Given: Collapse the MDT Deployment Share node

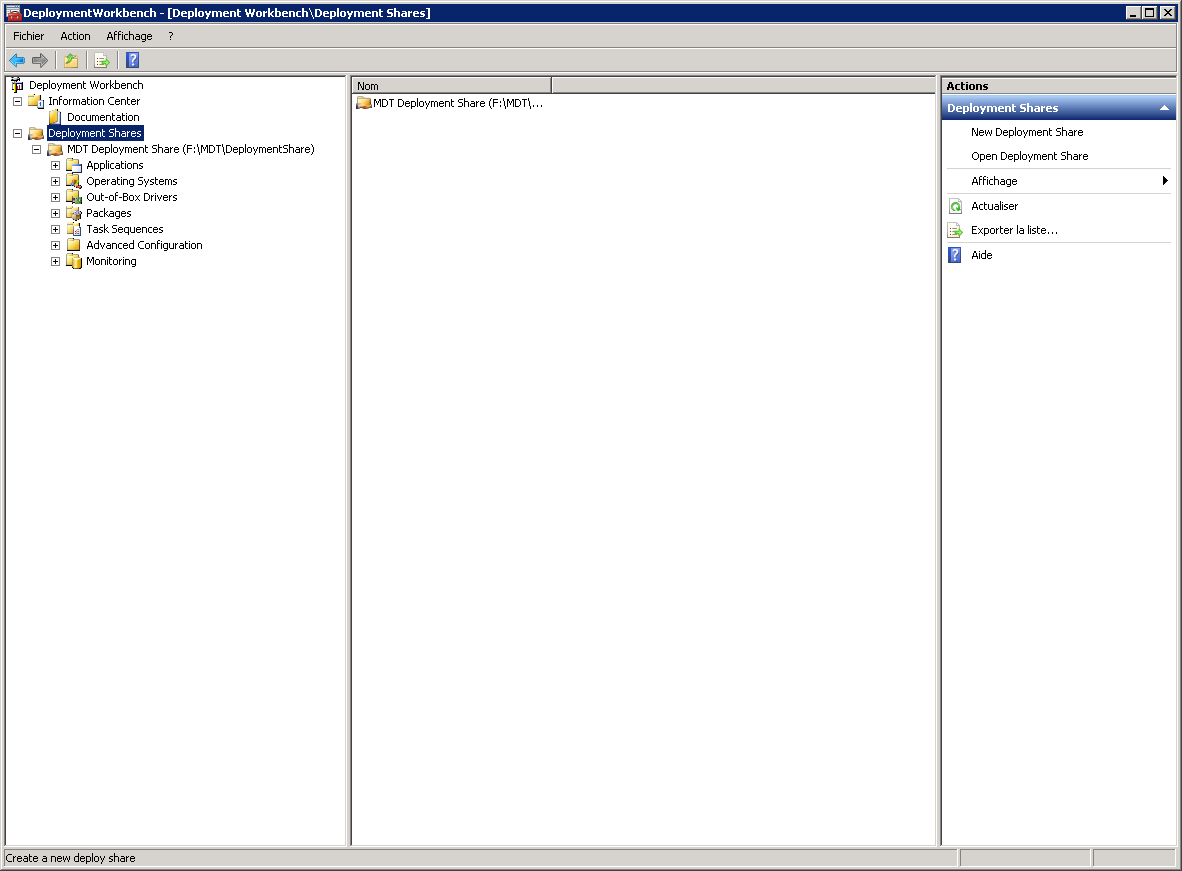Looking at the screenshot, I should tap(37, 149).
